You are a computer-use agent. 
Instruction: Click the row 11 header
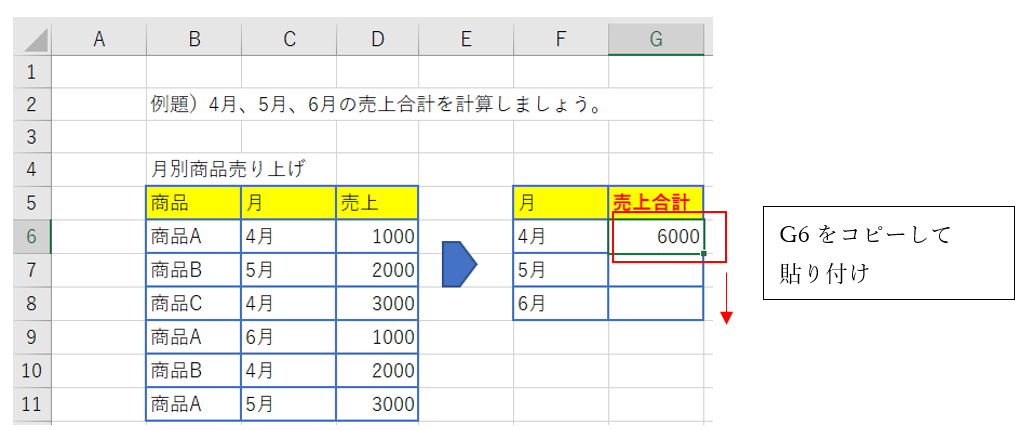30,404
